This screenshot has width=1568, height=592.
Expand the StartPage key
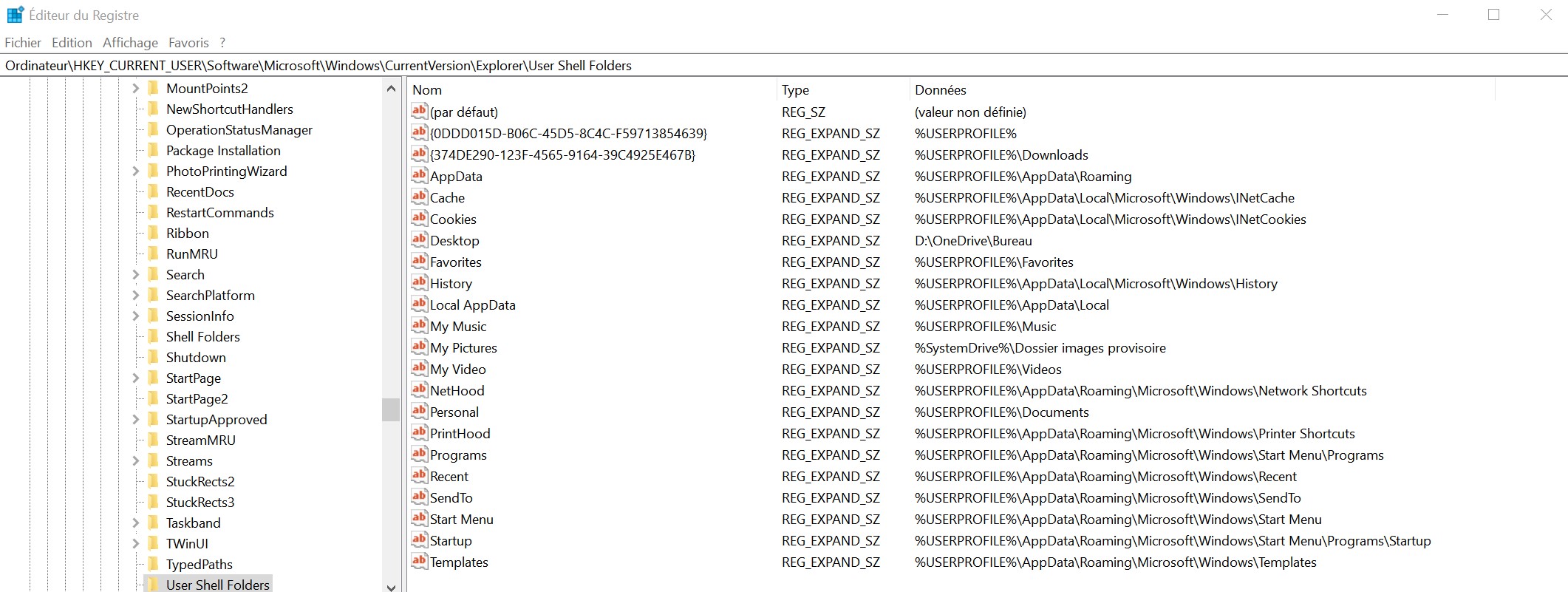(x=135, y=378)
